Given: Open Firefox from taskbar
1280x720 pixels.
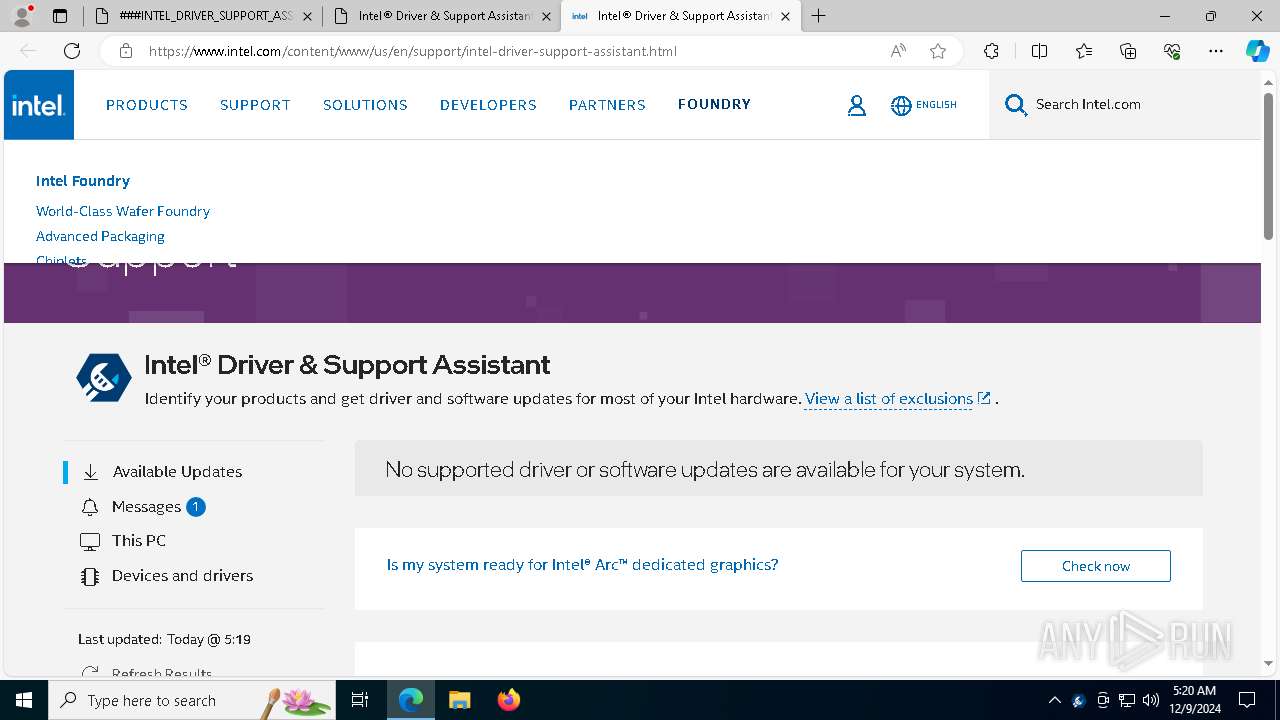Looking at the screenshot, I should point(508,700).
